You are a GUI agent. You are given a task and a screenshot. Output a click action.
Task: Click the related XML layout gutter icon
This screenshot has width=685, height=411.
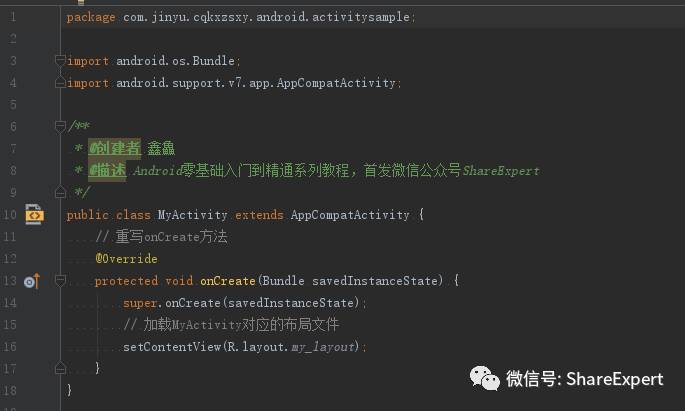(34, 214)
